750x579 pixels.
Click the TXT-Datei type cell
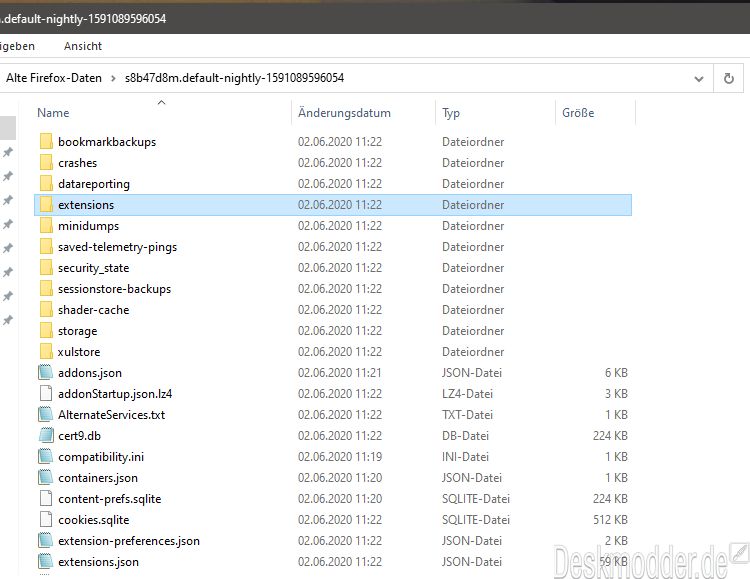tap(467, 415)
